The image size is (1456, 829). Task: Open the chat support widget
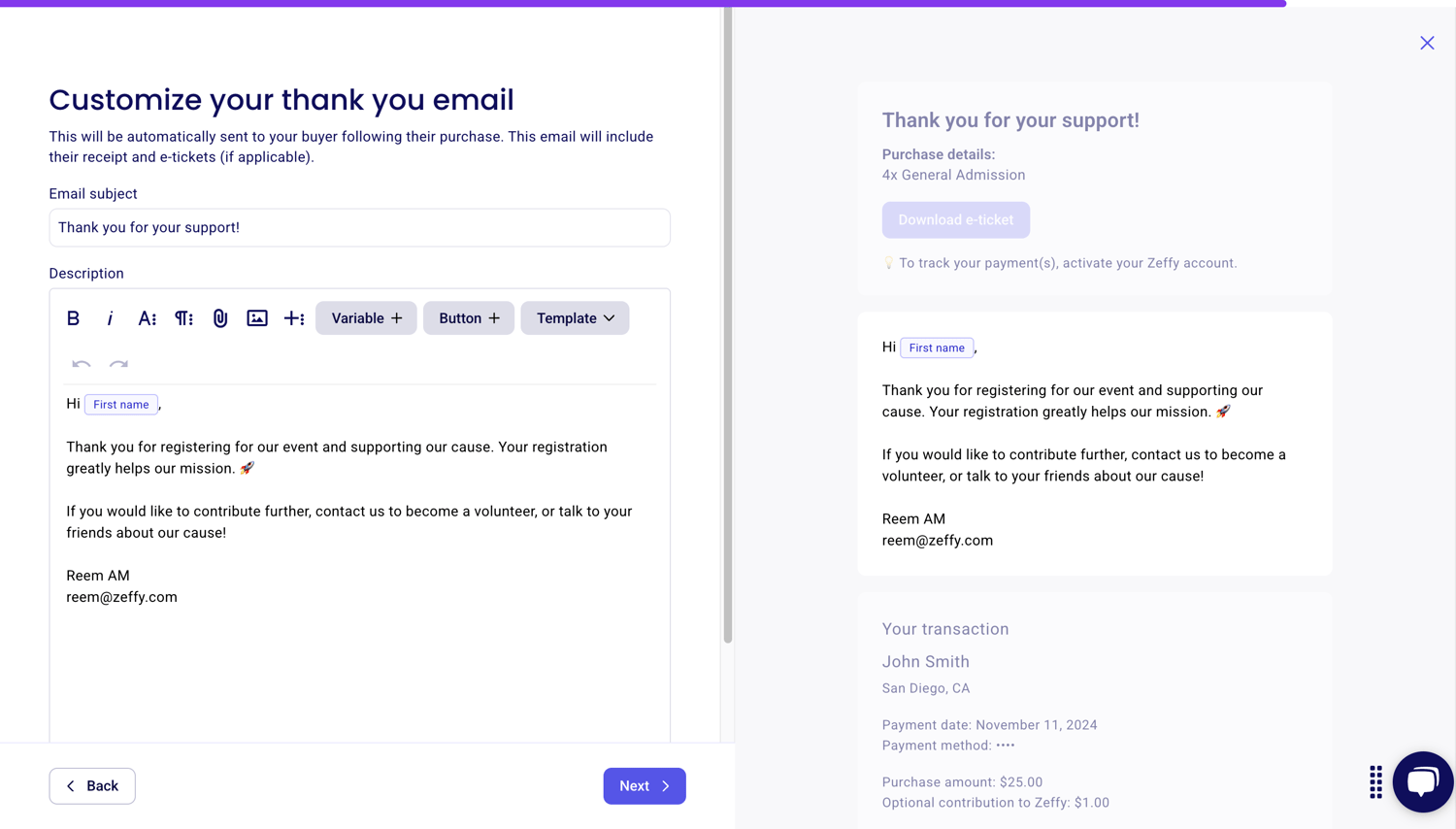pyautogui.click(x=1422, y=781)
